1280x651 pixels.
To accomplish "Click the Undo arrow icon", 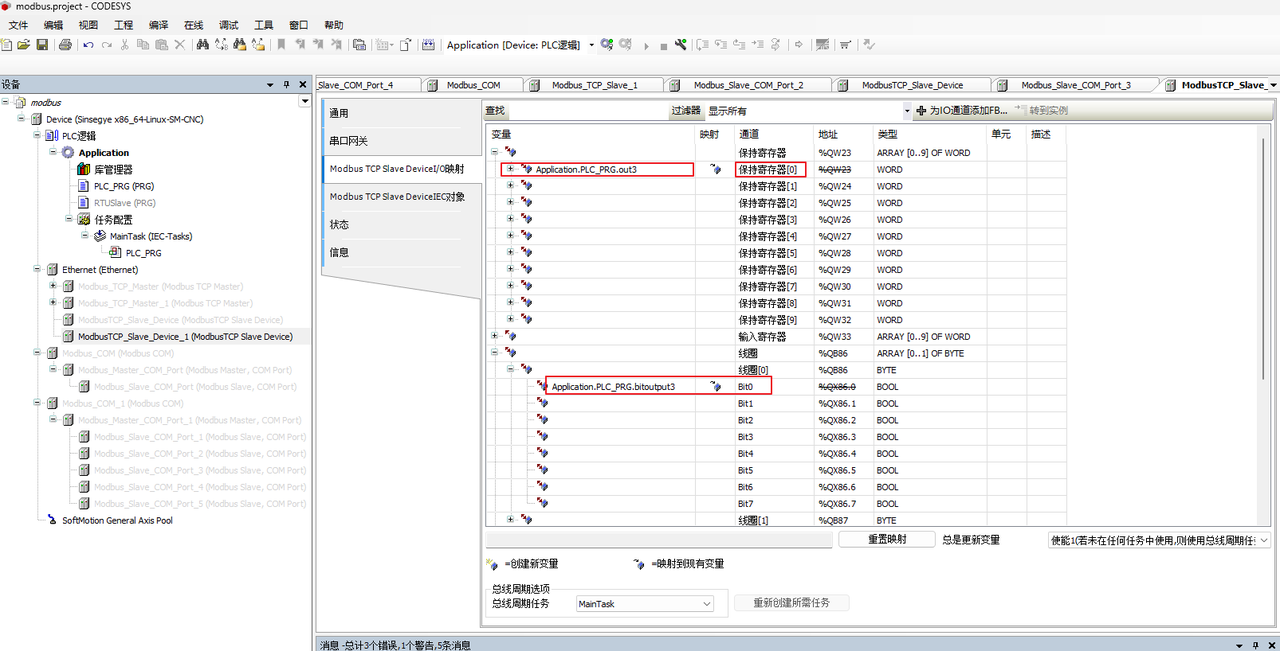I will [x=89, y=45].
